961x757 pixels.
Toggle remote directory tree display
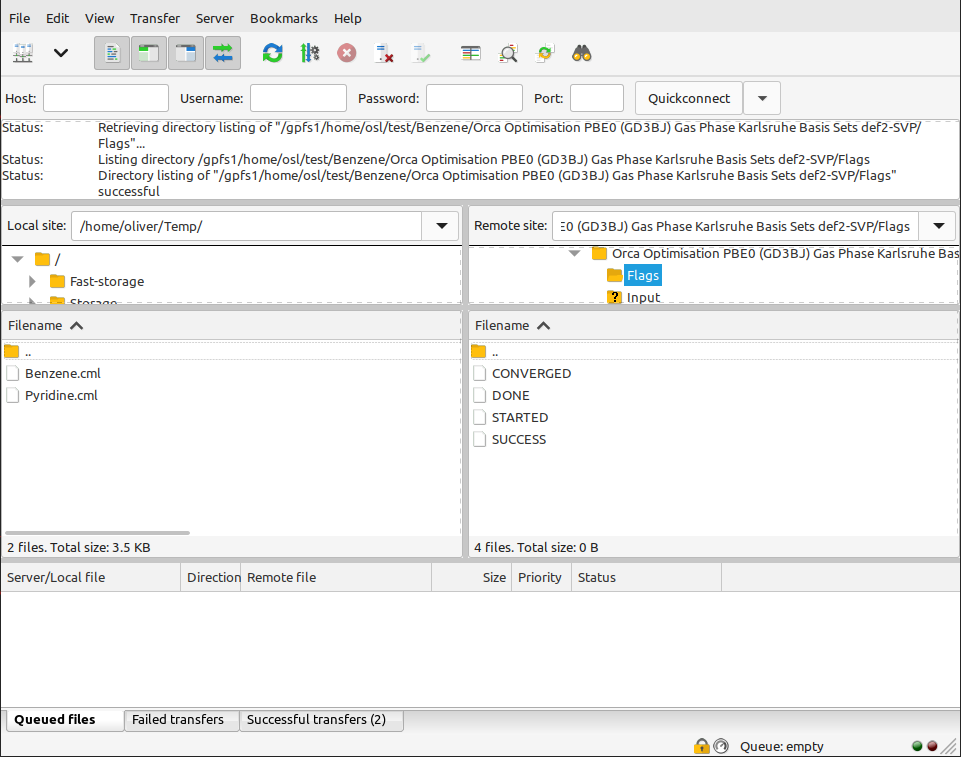(x=186, y=53)
